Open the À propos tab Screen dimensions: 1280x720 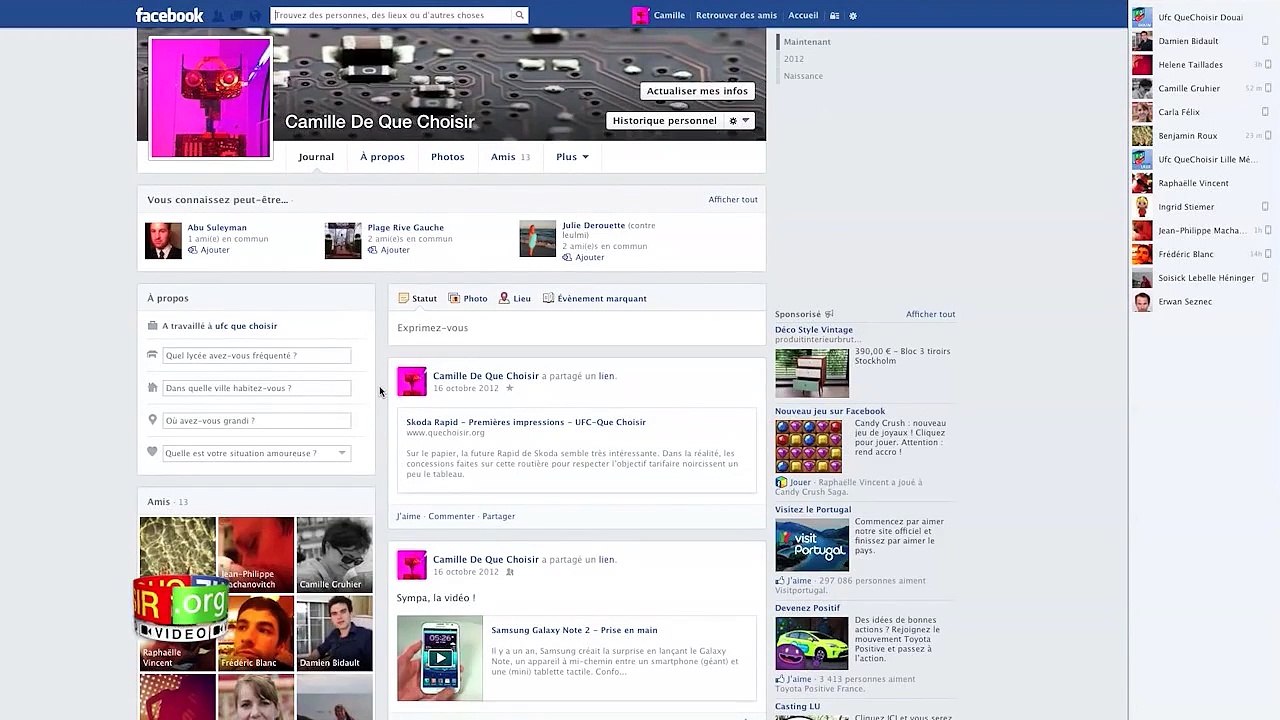pos(382,157)
